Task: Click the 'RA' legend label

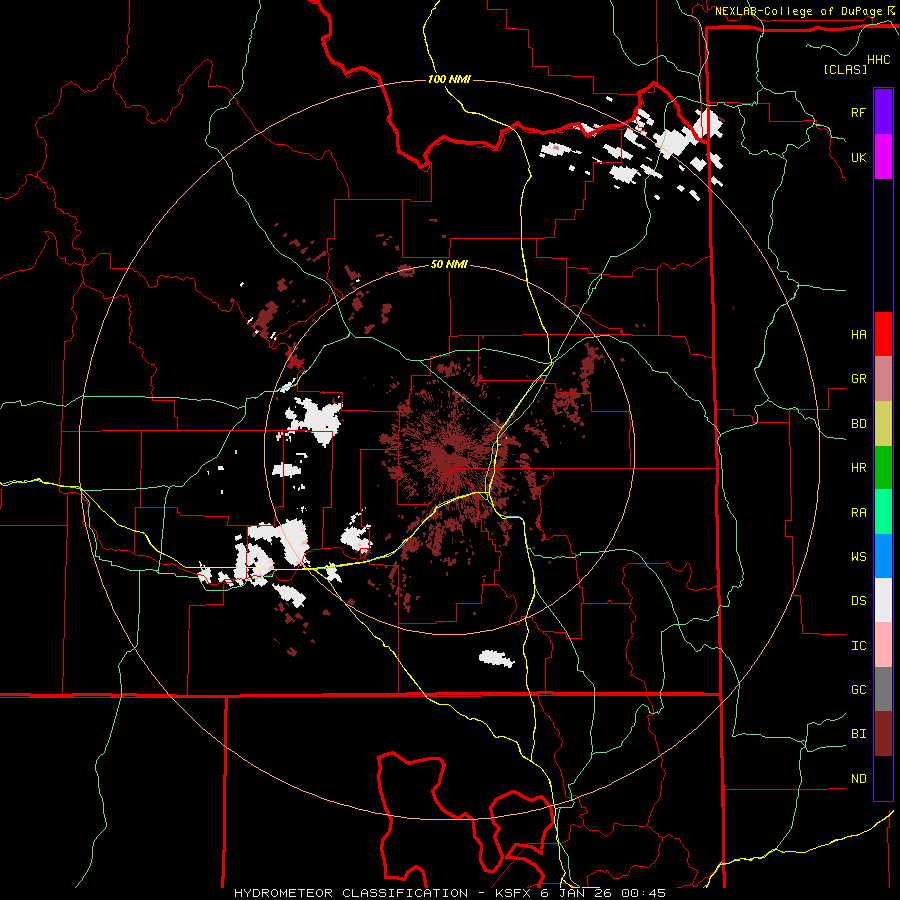Action: coord(858,513)
